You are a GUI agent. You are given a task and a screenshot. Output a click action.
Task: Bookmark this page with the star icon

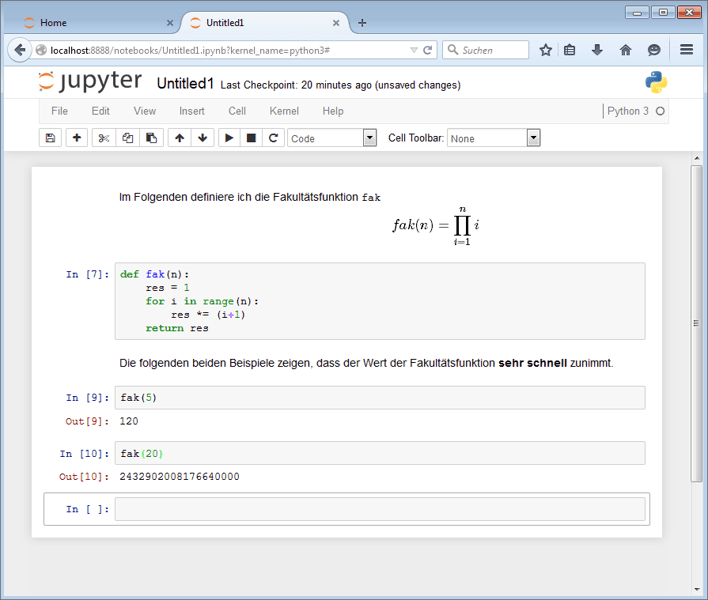(x=546, y=50)
